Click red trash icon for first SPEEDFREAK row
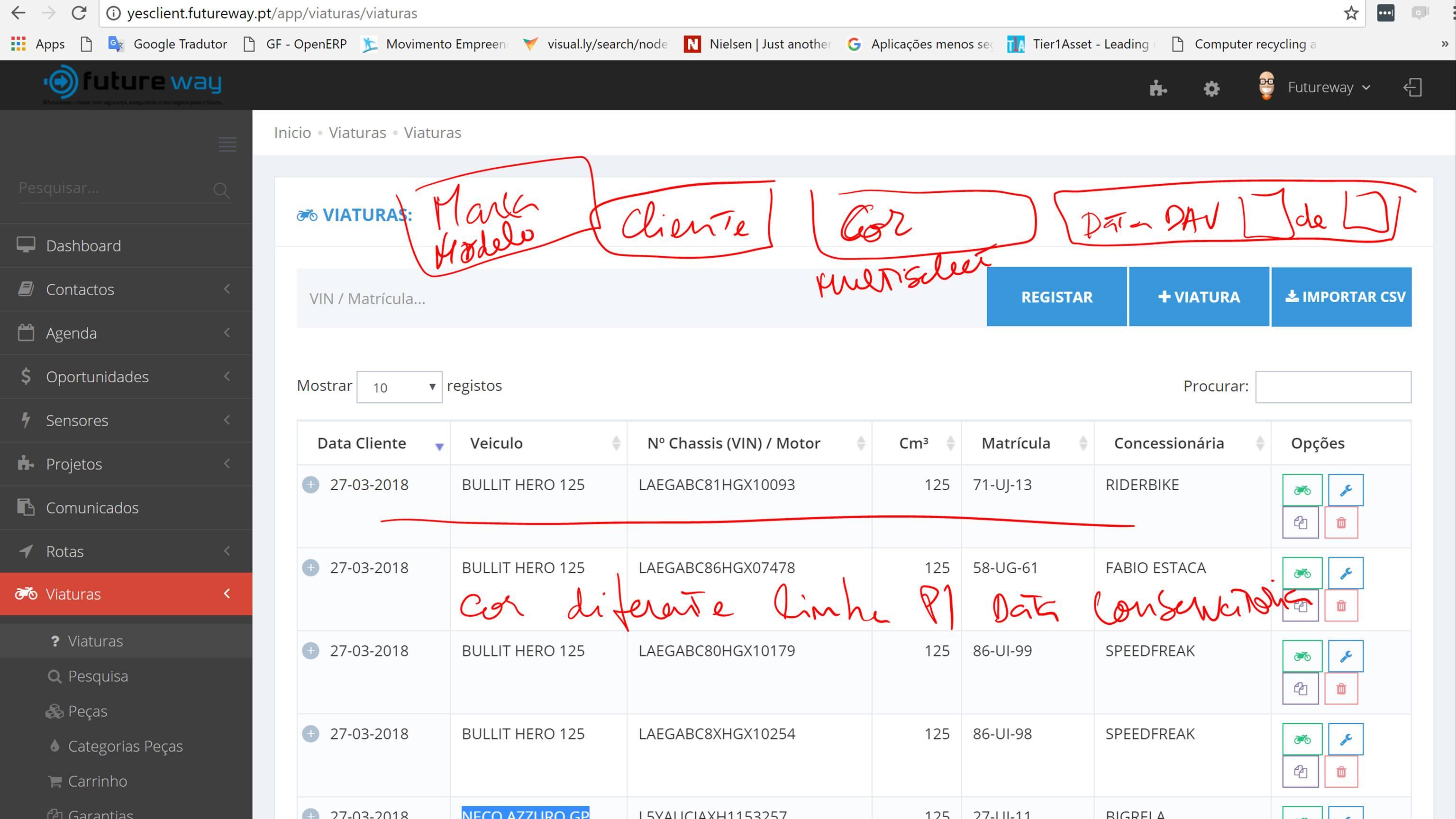The height and width of the screenshot is (819, 1456). click(1341, 689)
